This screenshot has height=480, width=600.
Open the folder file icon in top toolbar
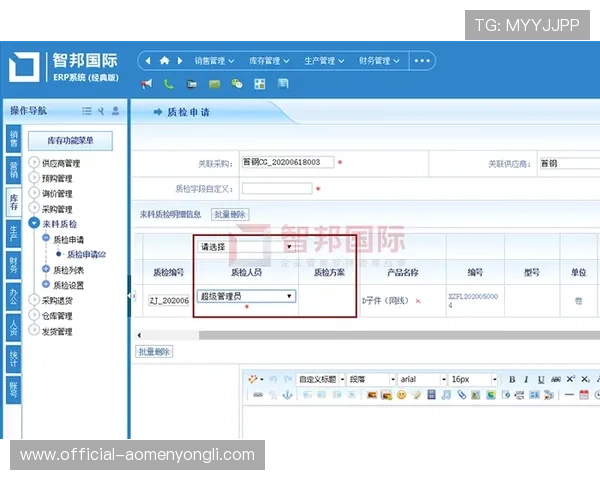(x=192, y=84)
